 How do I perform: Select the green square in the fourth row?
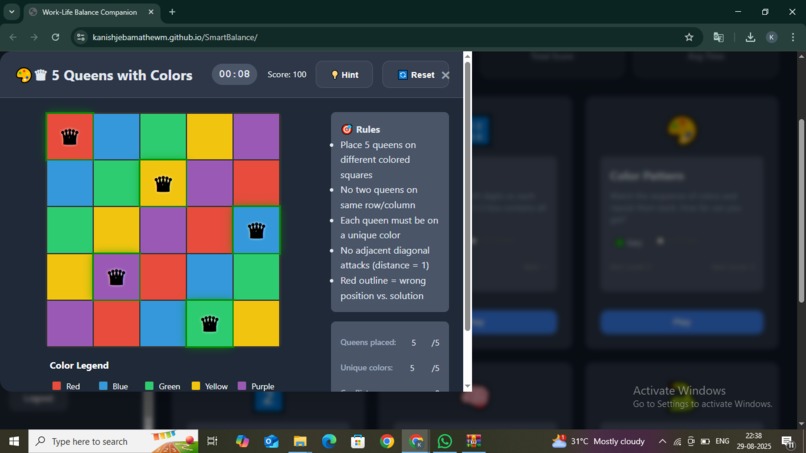257,277
